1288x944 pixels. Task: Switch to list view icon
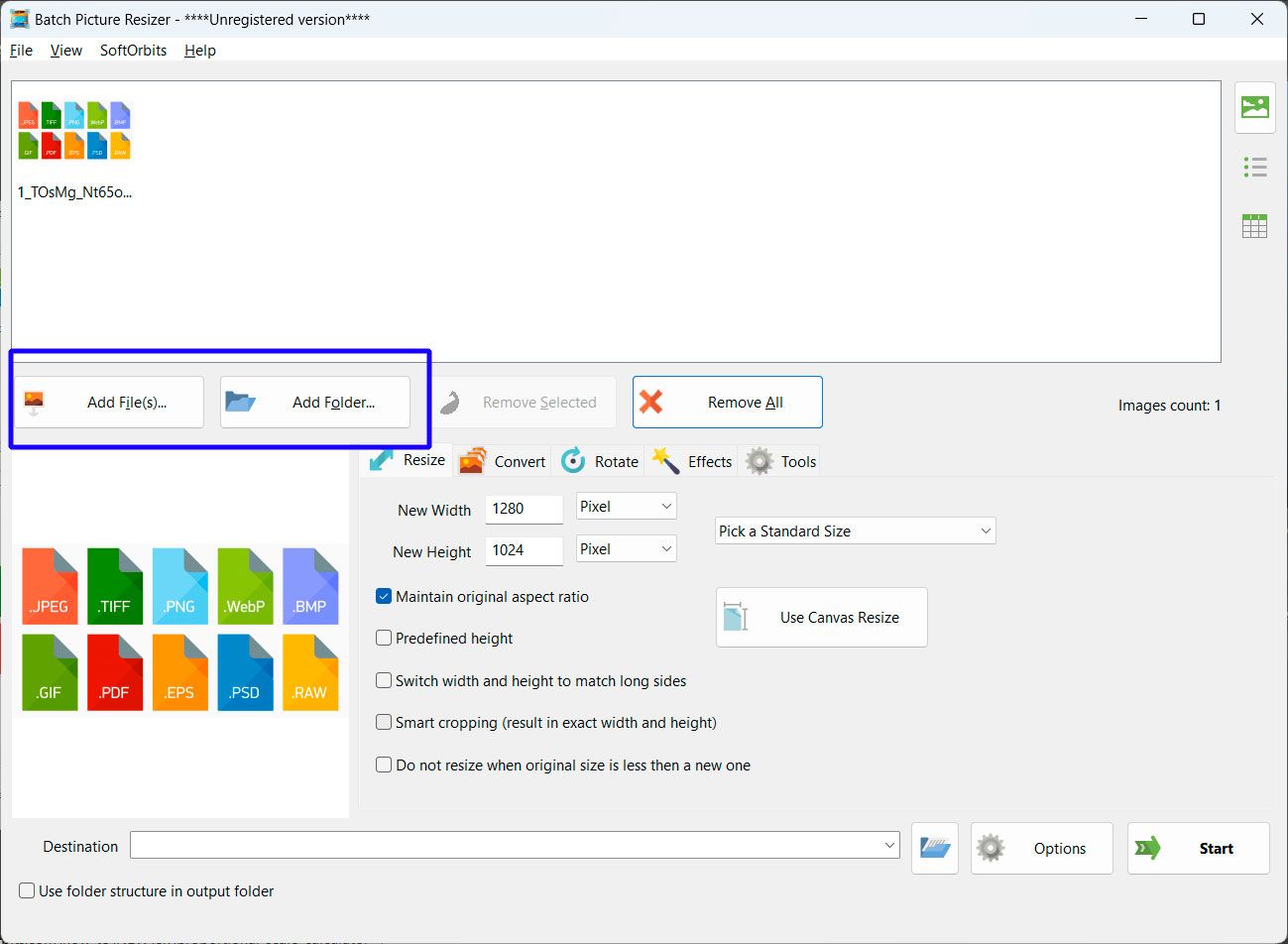pyautogui.click(x=1254, y=168)
